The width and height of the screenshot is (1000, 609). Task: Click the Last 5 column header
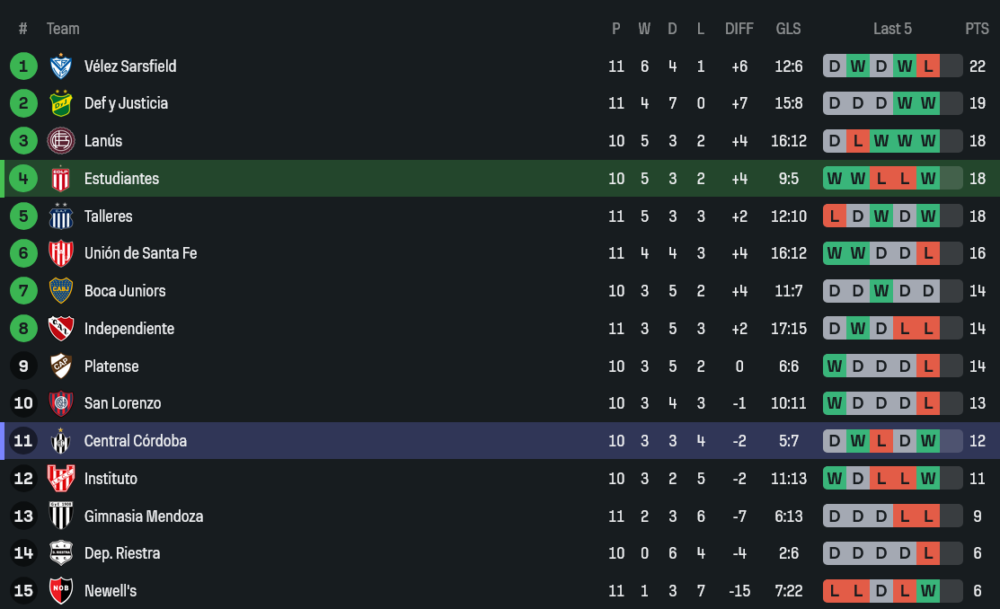pyautogui.click(x=892, y=29)
